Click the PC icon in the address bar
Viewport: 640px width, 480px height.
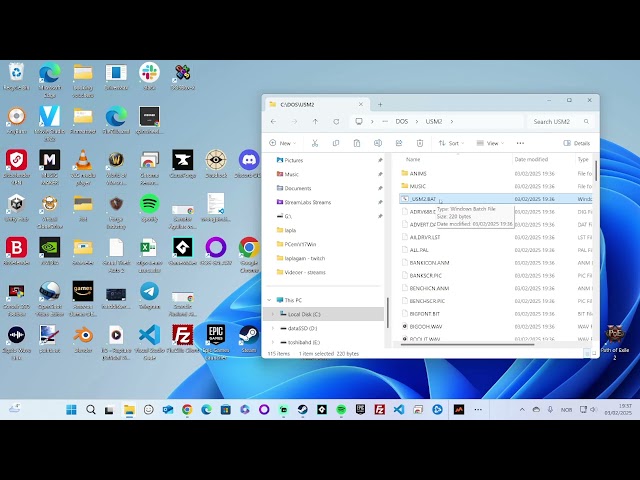click(359, 122)
